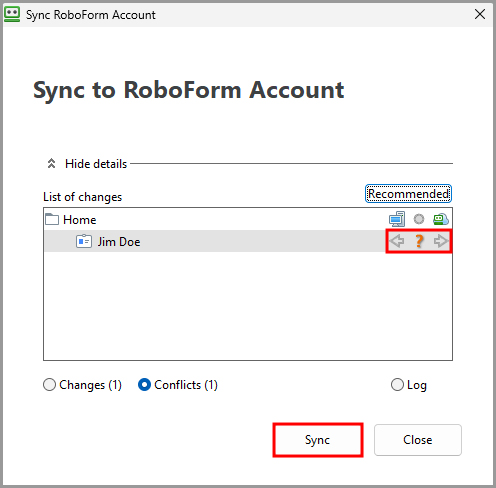Click the Jim Doe identity card icon
This screenshot has height=488, width=496.
pyautogui.click(x=84, y=241)
